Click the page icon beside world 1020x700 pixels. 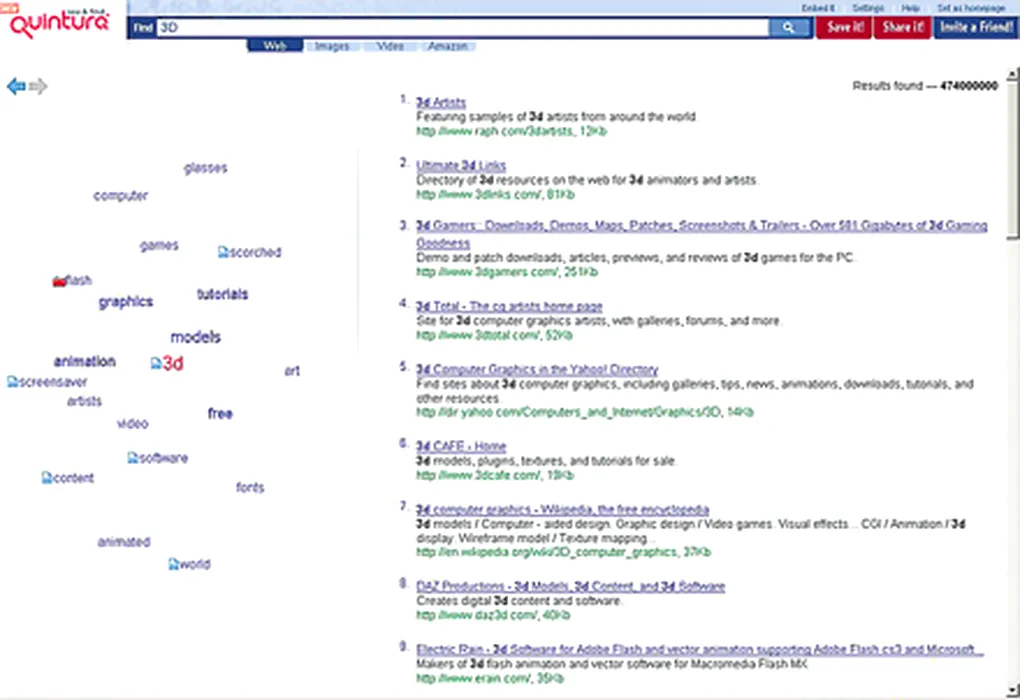[x=174, y=564]
